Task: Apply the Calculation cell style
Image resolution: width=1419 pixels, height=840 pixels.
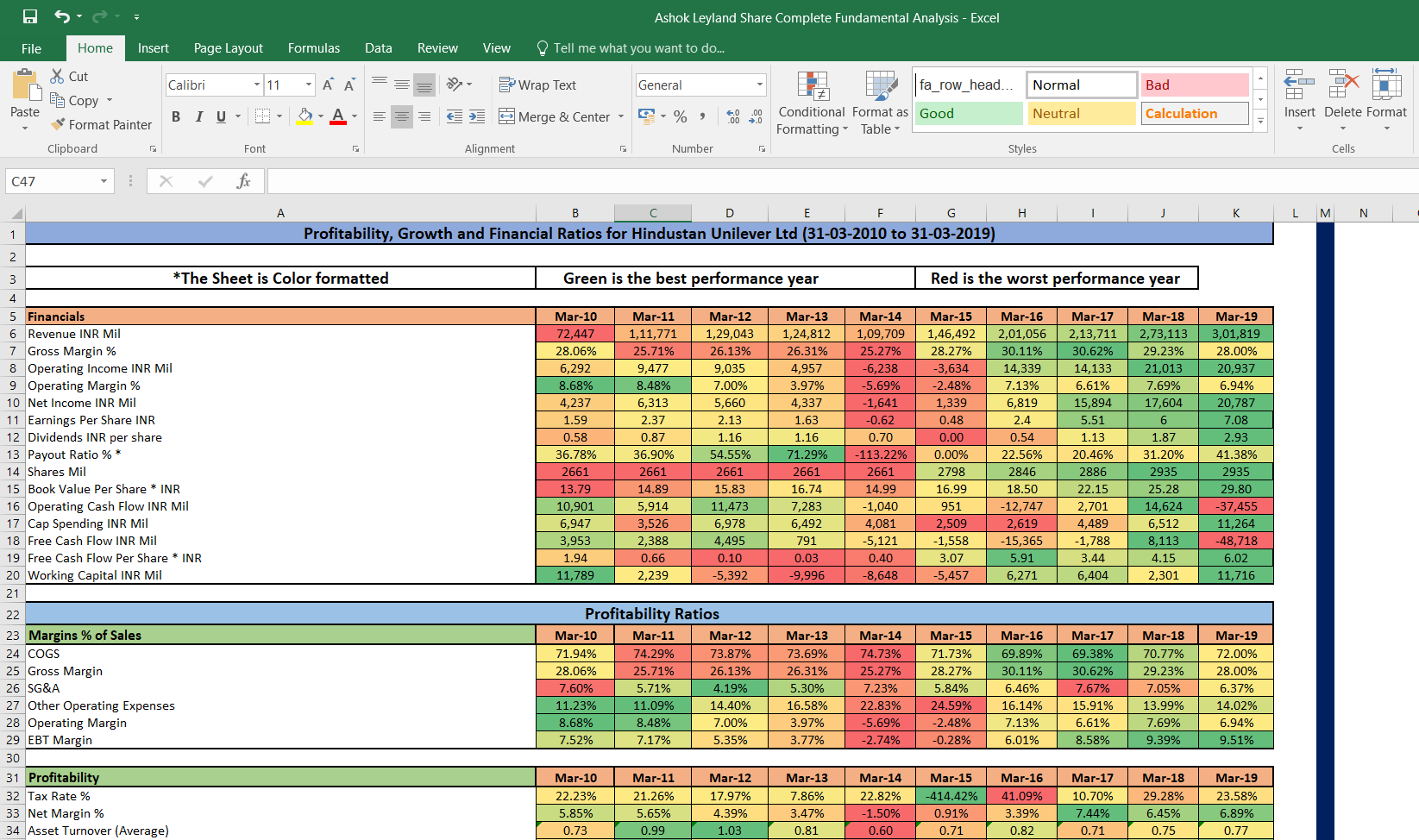Action: [x=1195, y=113]
